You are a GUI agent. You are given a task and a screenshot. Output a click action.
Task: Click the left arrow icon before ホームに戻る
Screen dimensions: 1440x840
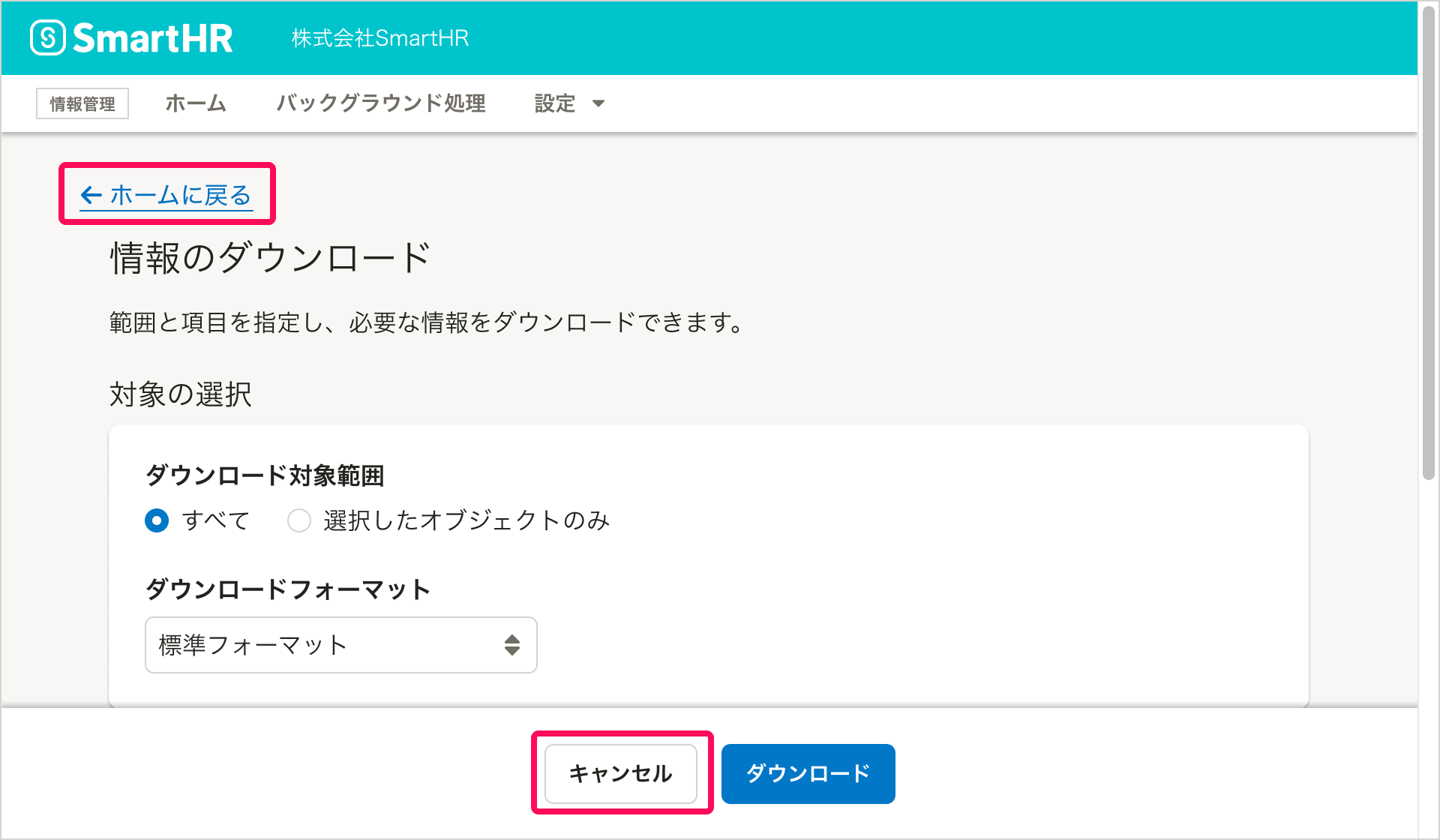pyautogui.click(x=91, y=196)
